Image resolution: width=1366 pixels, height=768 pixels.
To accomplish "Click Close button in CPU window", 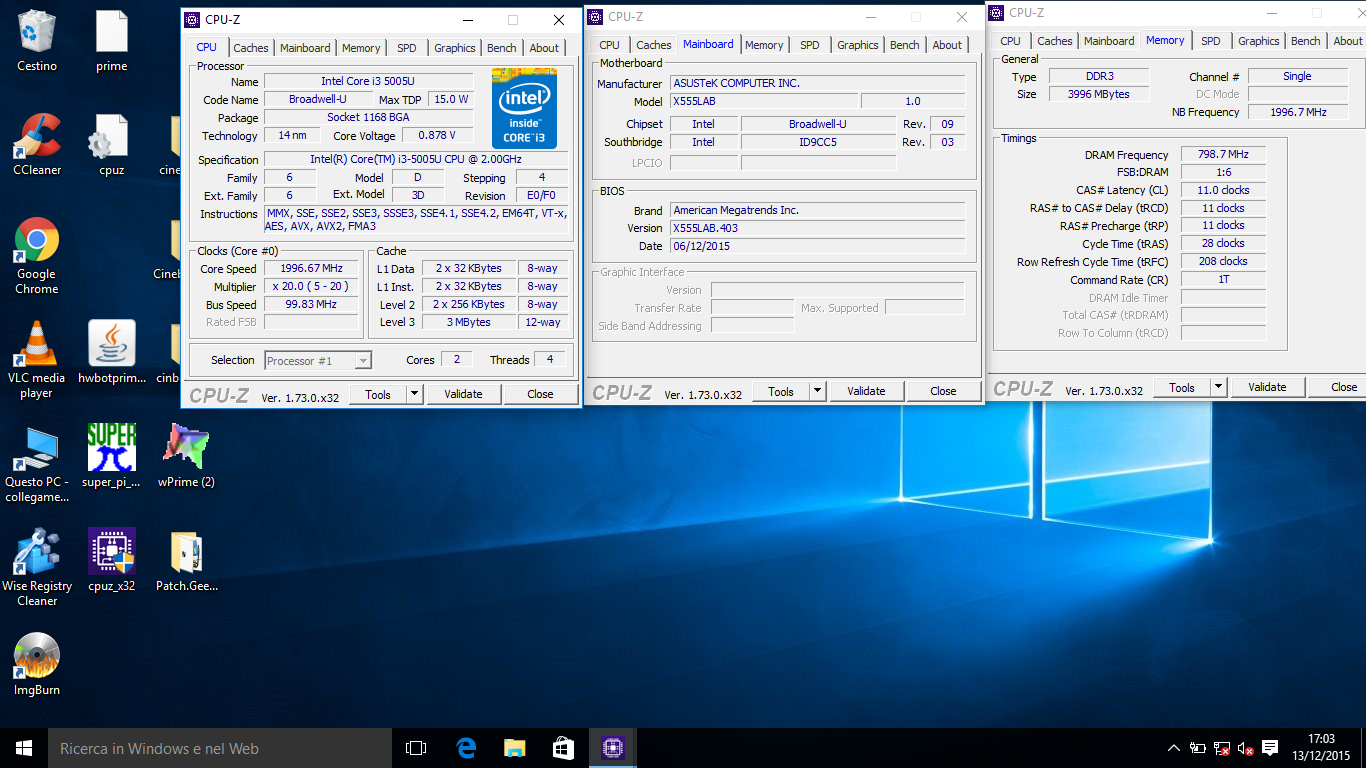I will point(540,394).
